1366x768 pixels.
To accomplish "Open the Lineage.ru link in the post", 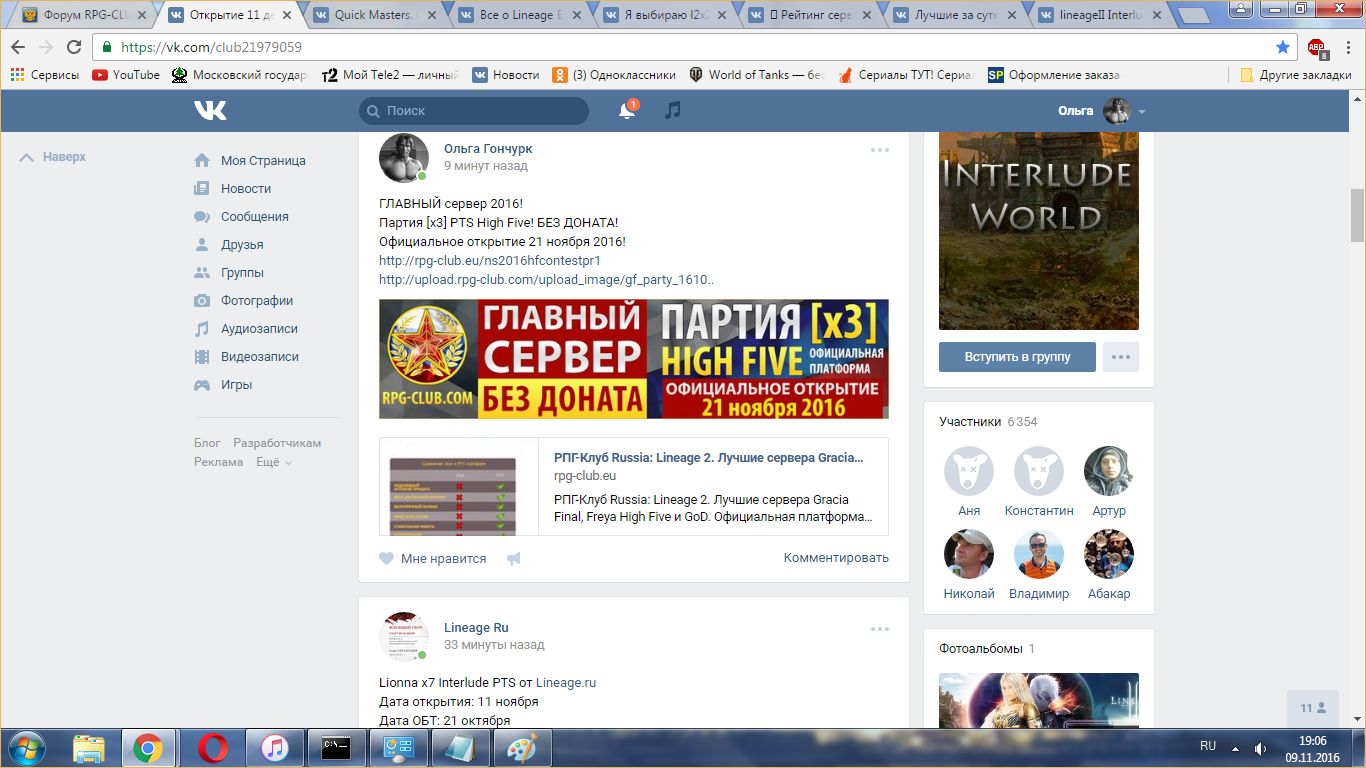I will (566, 683).
